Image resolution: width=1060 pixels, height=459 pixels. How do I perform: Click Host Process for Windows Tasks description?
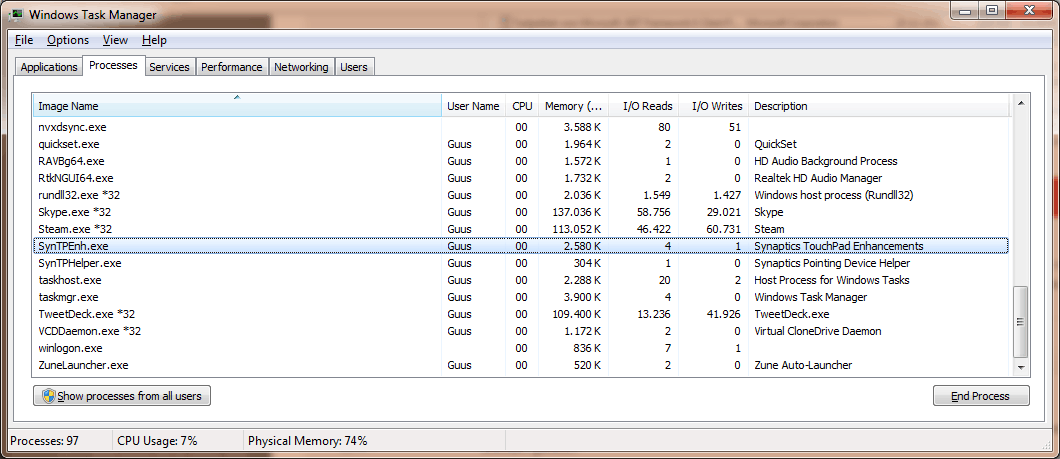pos(832,280)
